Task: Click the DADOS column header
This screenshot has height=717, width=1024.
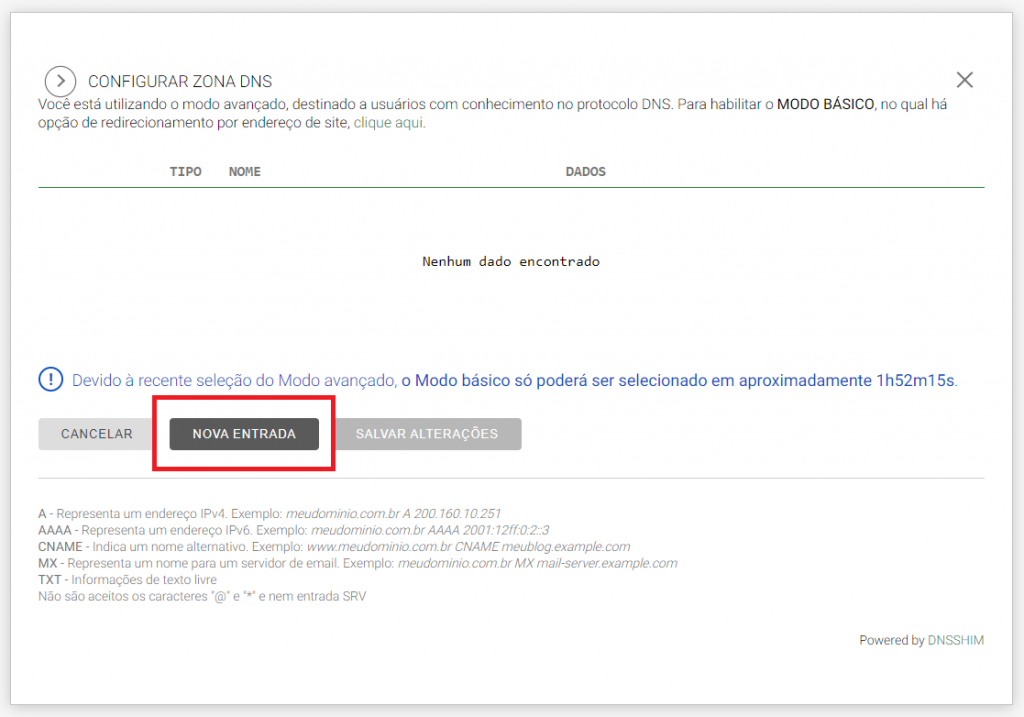Action: (x=585, y=171)
